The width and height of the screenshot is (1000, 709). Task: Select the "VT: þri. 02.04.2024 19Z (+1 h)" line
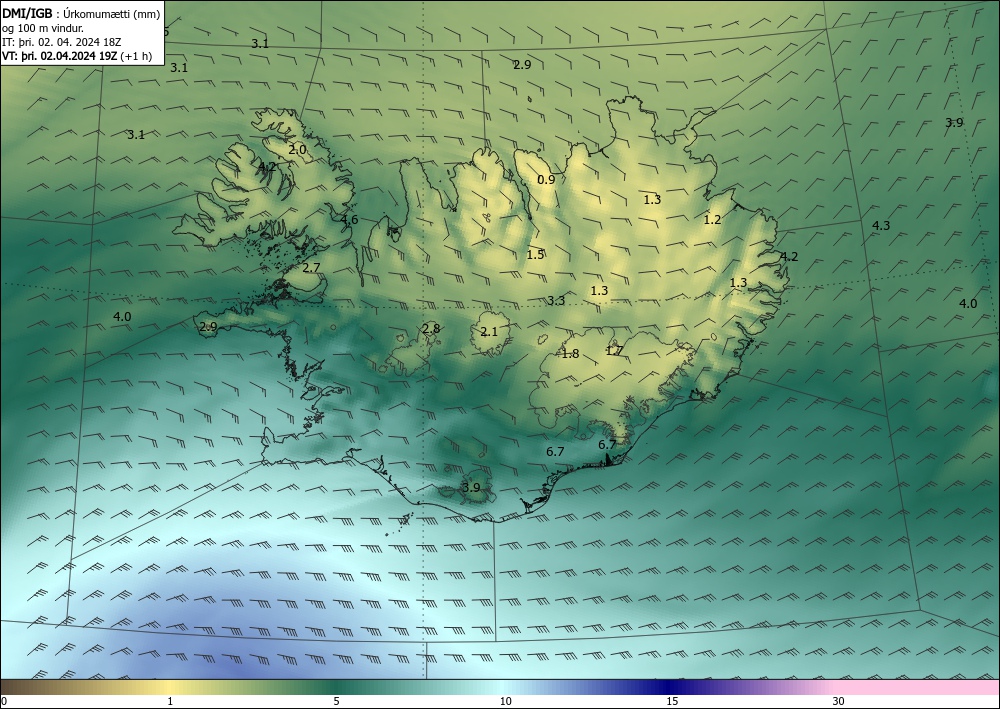[77, 56]
